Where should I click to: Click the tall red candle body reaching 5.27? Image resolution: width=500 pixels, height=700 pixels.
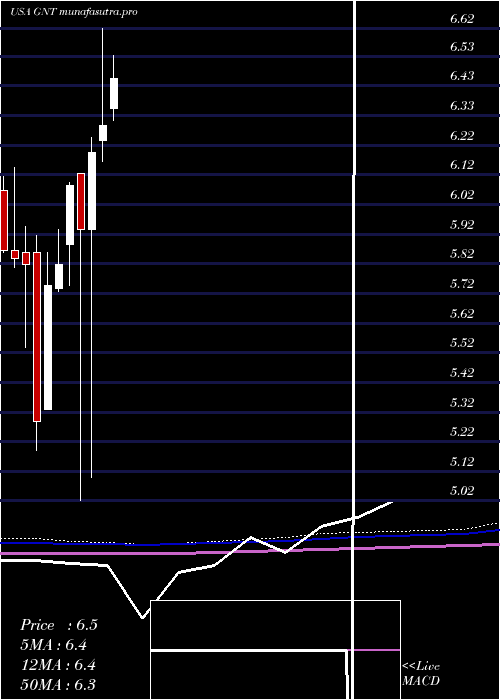coord(37,337)
